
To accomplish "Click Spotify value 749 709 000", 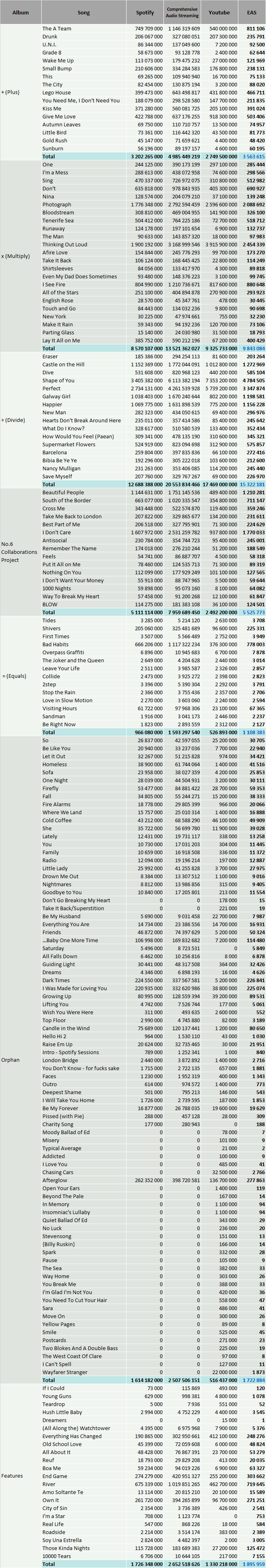I will point(149,29).
